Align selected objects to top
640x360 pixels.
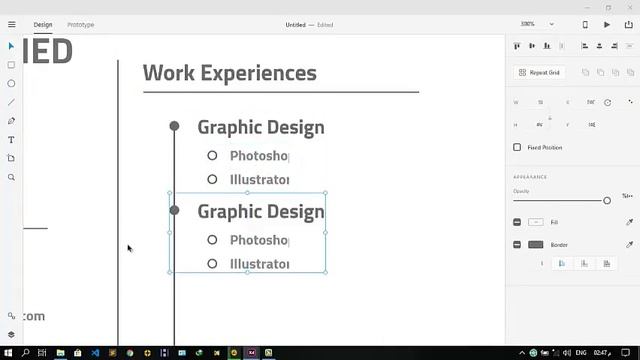pos(517,46)
